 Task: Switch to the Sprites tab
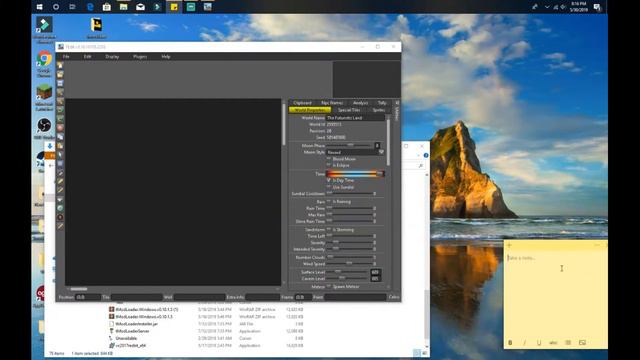click(378, 110)
